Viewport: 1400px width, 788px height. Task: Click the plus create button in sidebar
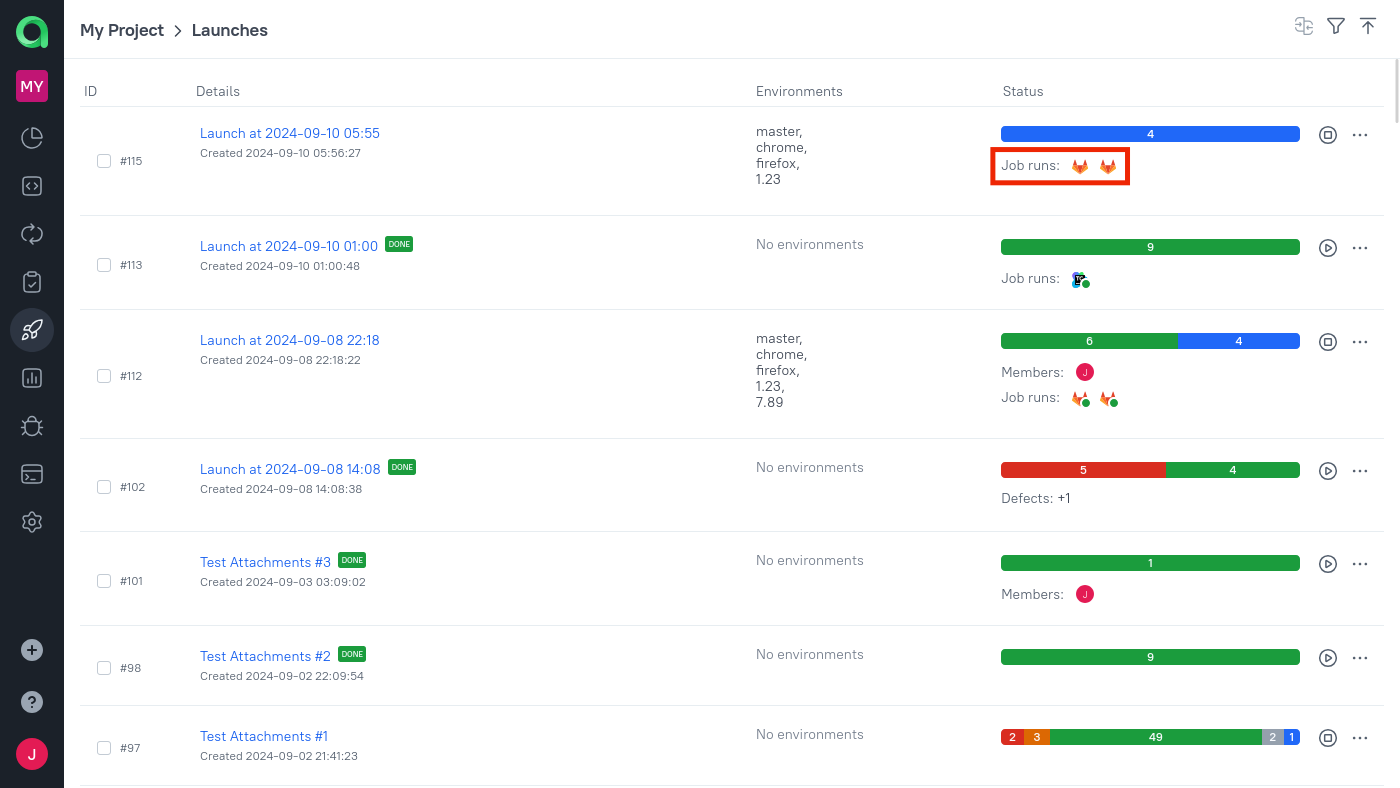32,650
